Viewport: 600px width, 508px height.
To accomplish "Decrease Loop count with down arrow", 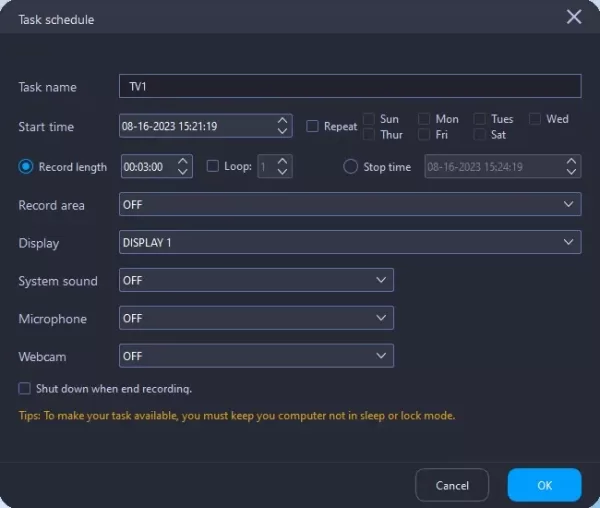I will point(282,172).
